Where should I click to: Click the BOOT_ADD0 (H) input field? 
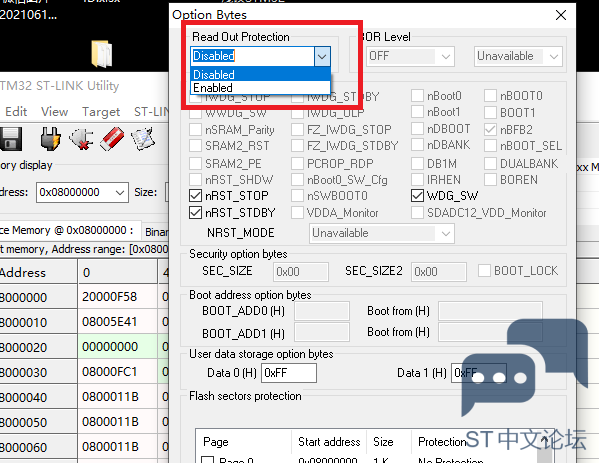click(x=322, y=311)
